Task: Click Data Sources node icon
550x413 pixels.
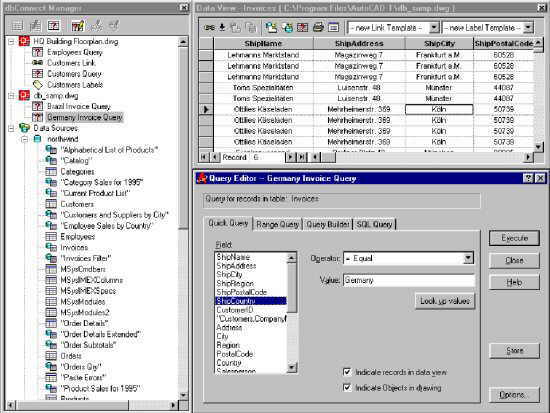Action: point(24,128)
